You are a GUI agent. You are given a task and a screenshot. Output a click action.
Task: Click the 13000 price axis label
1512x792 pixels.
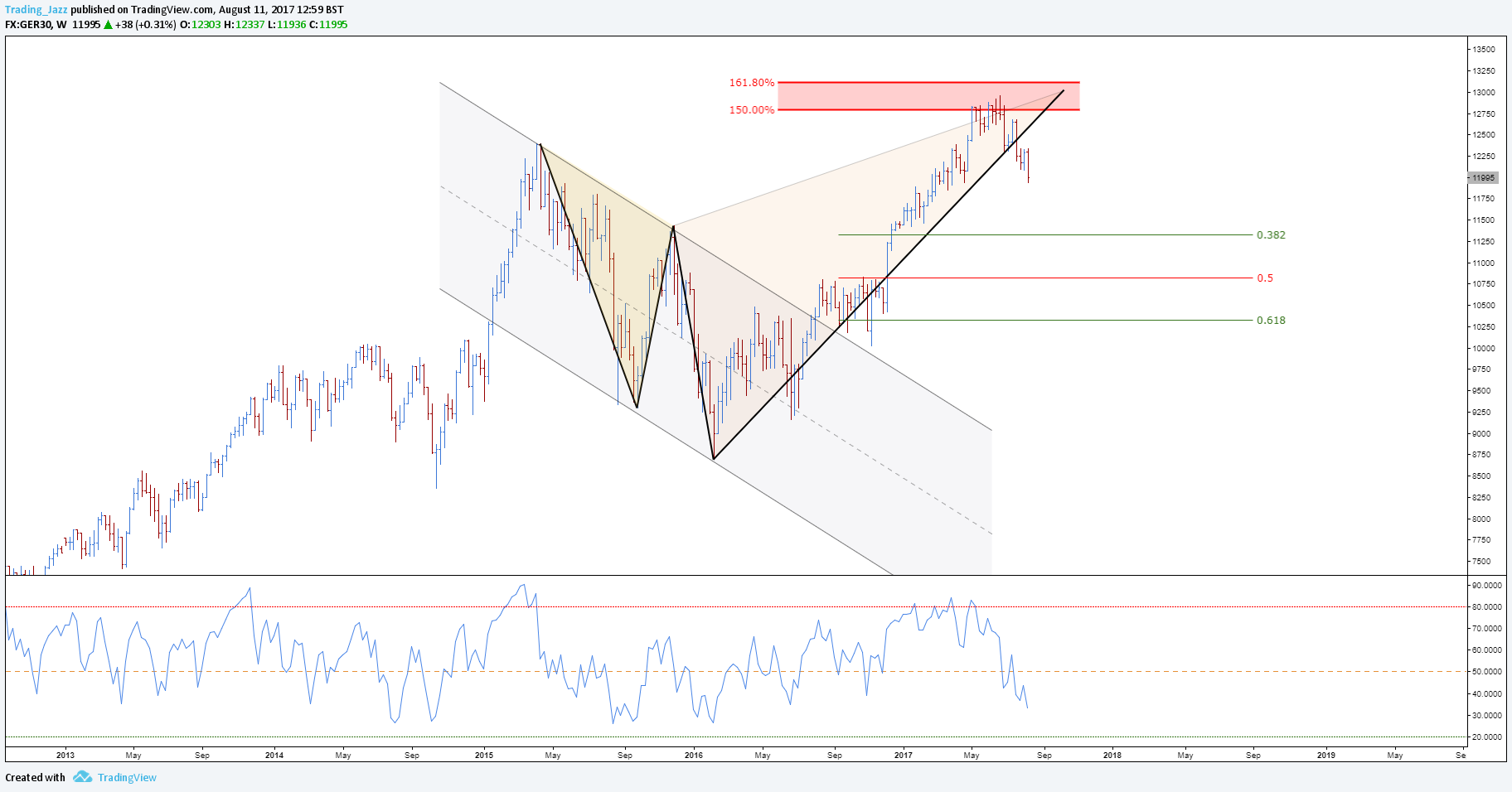[x=1484, y=93]
